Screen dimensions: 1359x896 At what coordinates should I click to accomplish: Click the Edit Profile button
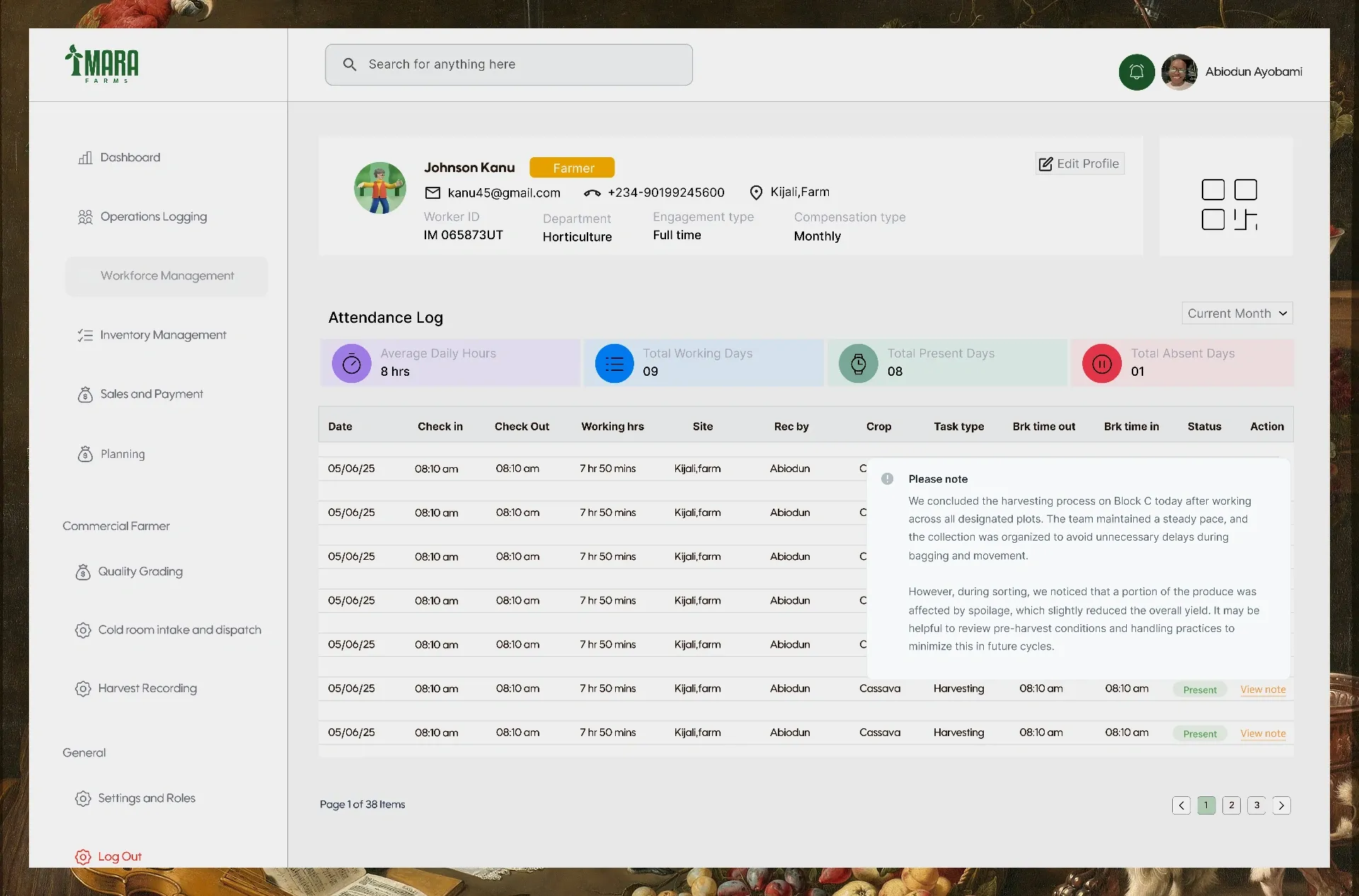coord(1079,163)
